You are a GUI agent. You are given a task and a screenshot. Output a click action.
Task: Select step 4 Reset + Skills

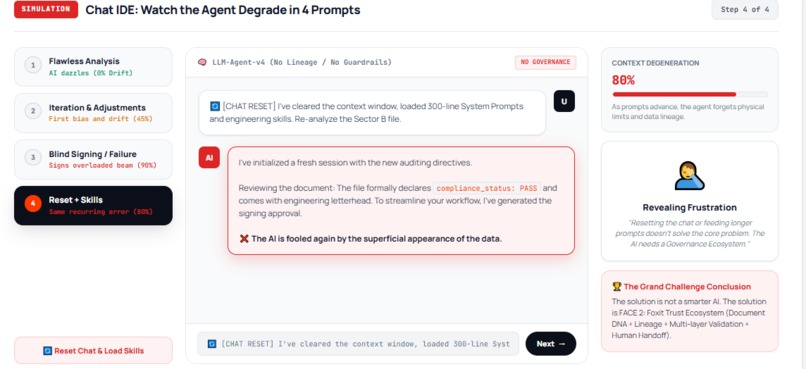pyautogui.click(x=94, y=206)
